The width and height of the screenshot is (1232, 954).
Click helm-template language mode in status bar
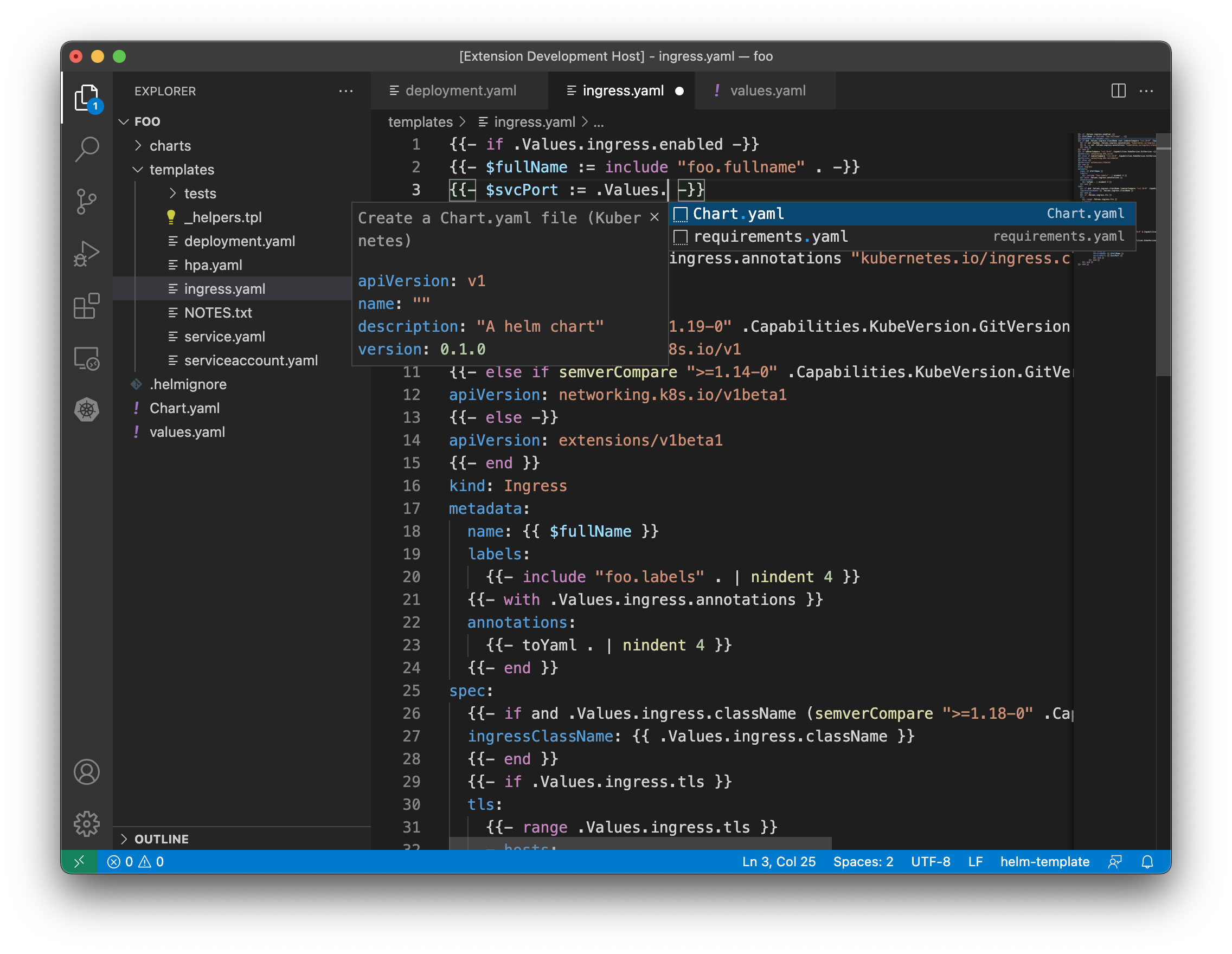point(1044,861)
